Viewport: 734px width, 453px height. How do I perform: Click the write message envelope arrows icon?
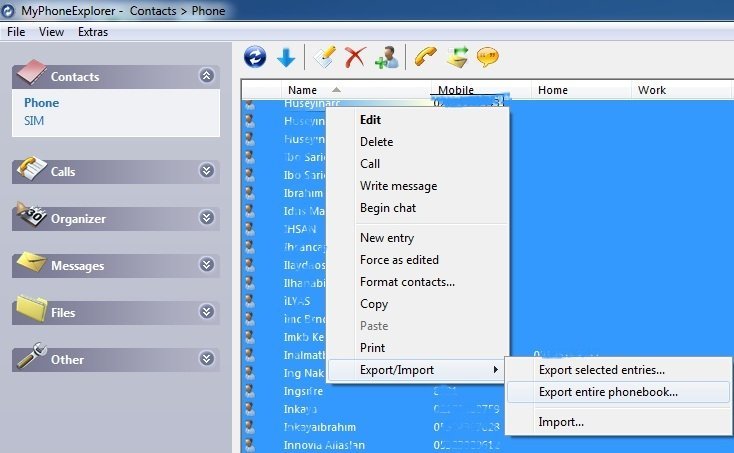point(457,57)
